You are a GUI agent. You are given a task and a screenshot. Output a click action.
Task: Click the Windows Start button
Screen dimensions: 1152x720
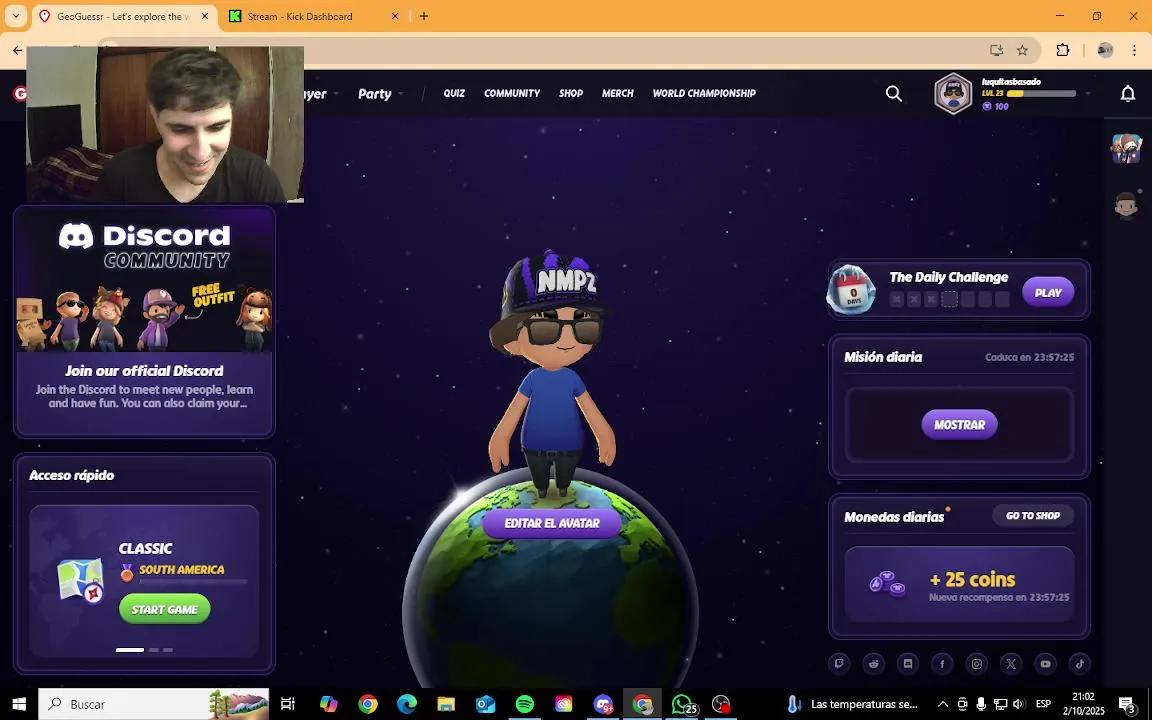pyautogui.click(x=19, y=704)
